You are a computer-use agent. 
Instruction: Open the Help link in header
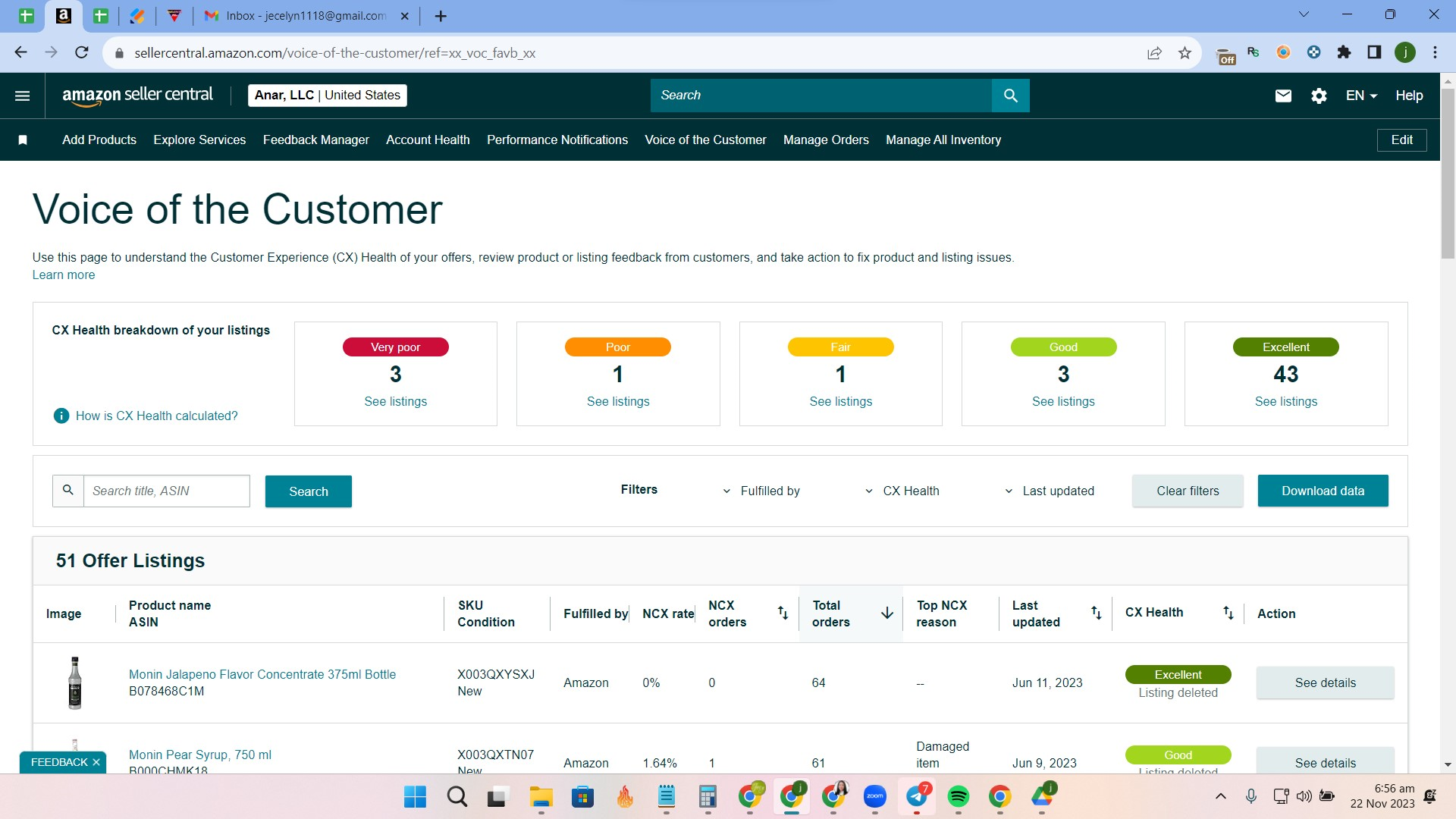(1409, 96)
